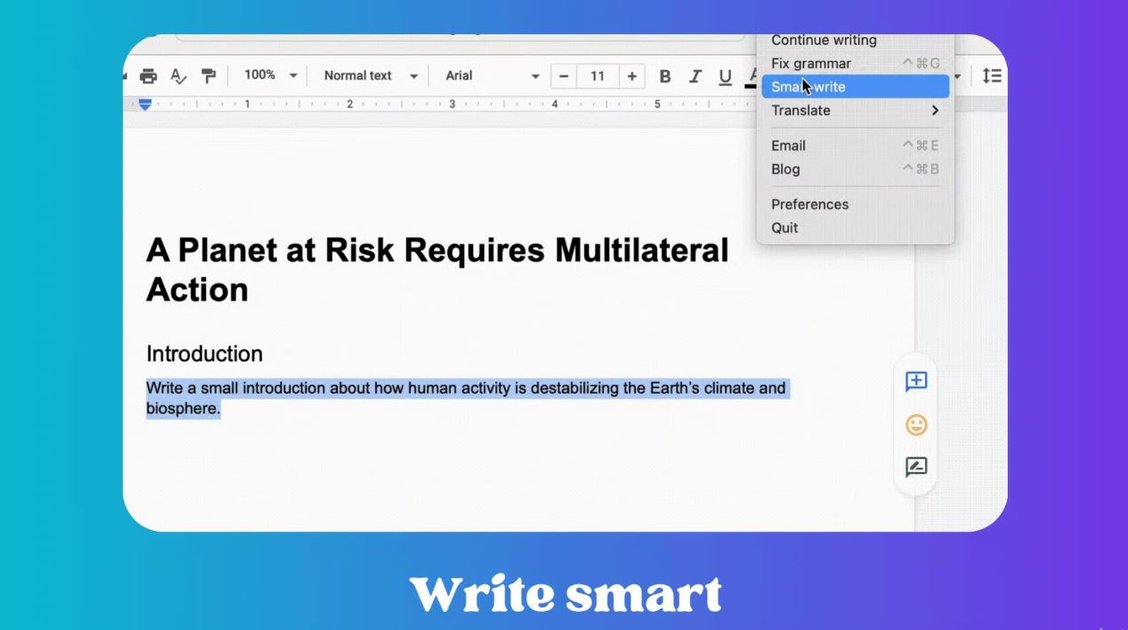Open the zoom level dropdown
The width and height of the screenshot is (1128, 630).
click(x=265, y=75)
